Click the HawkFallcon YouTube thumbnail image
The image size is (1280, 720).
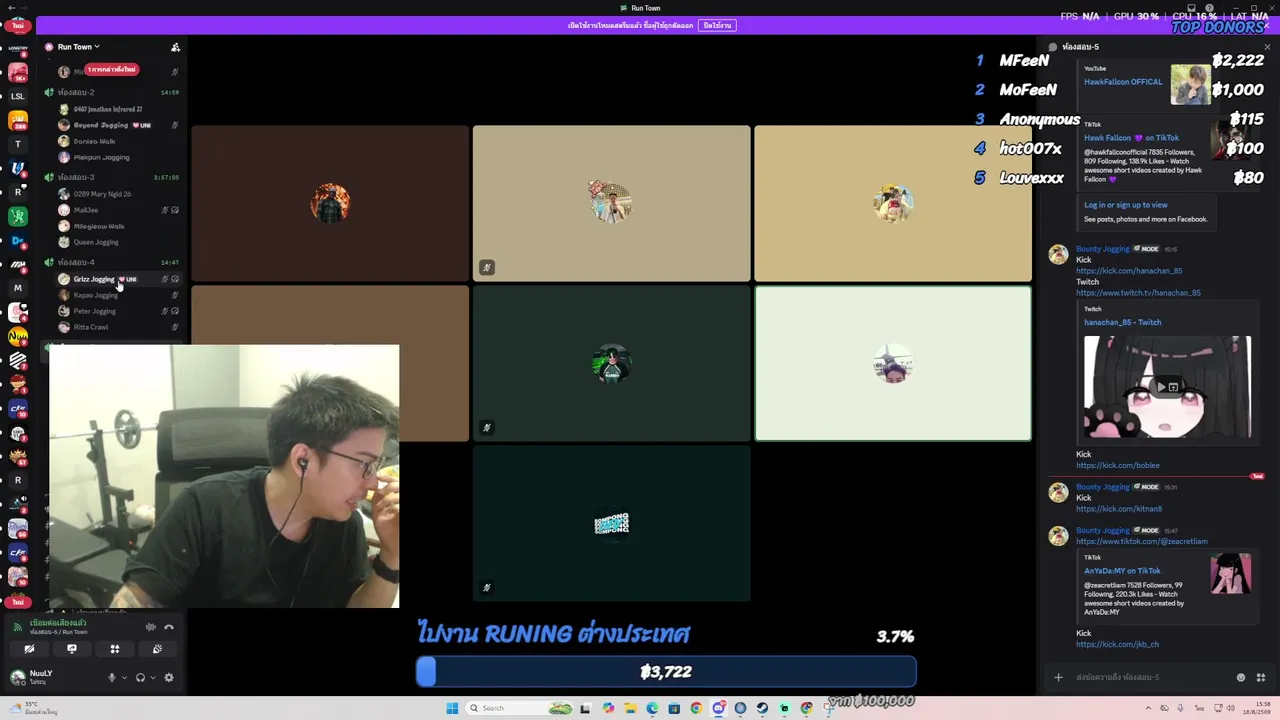pos(1190,85)
